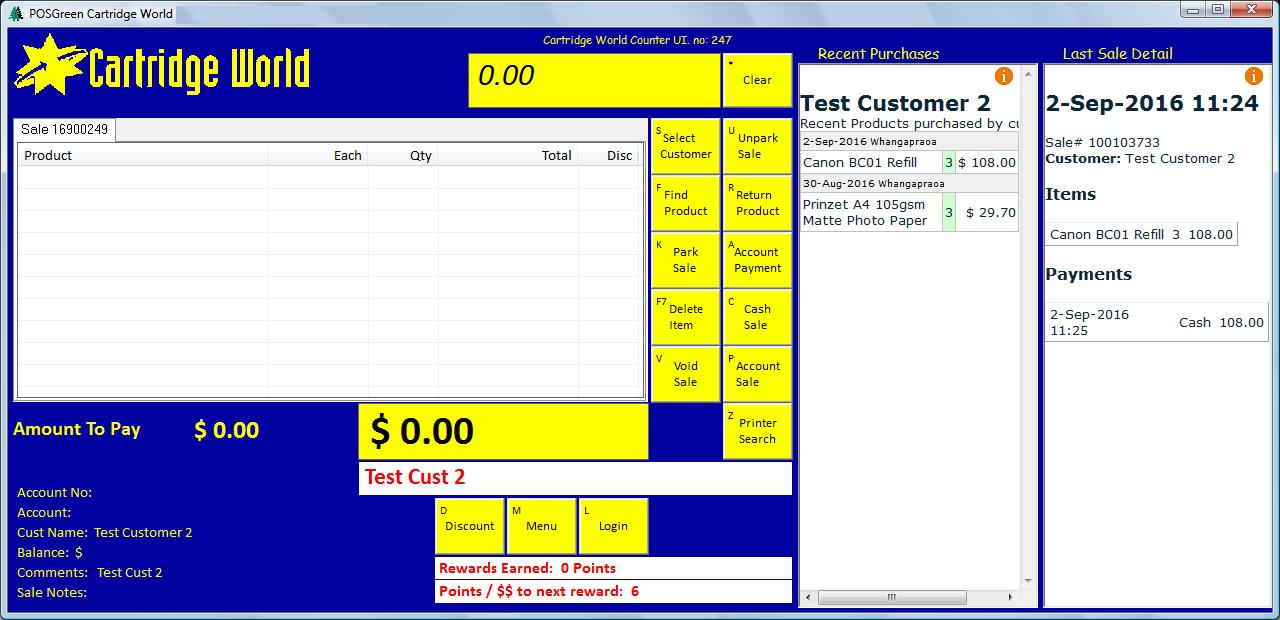Minimize the POSGreen window
This screenshot has width=1280, height=620.
[x=1194, y=9]
